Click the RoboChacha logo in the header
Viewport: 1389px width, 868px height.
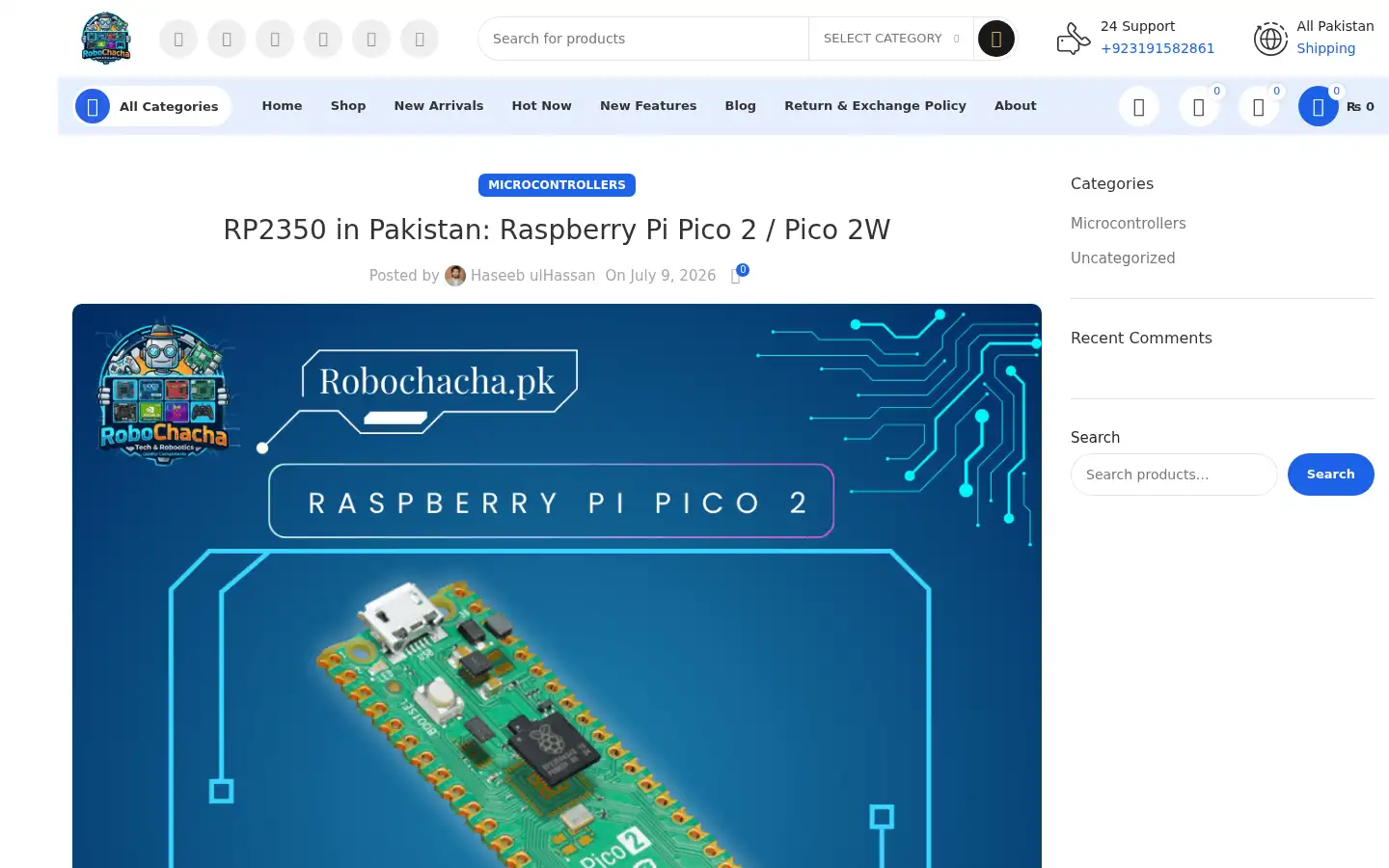click(x=106, y=39)
